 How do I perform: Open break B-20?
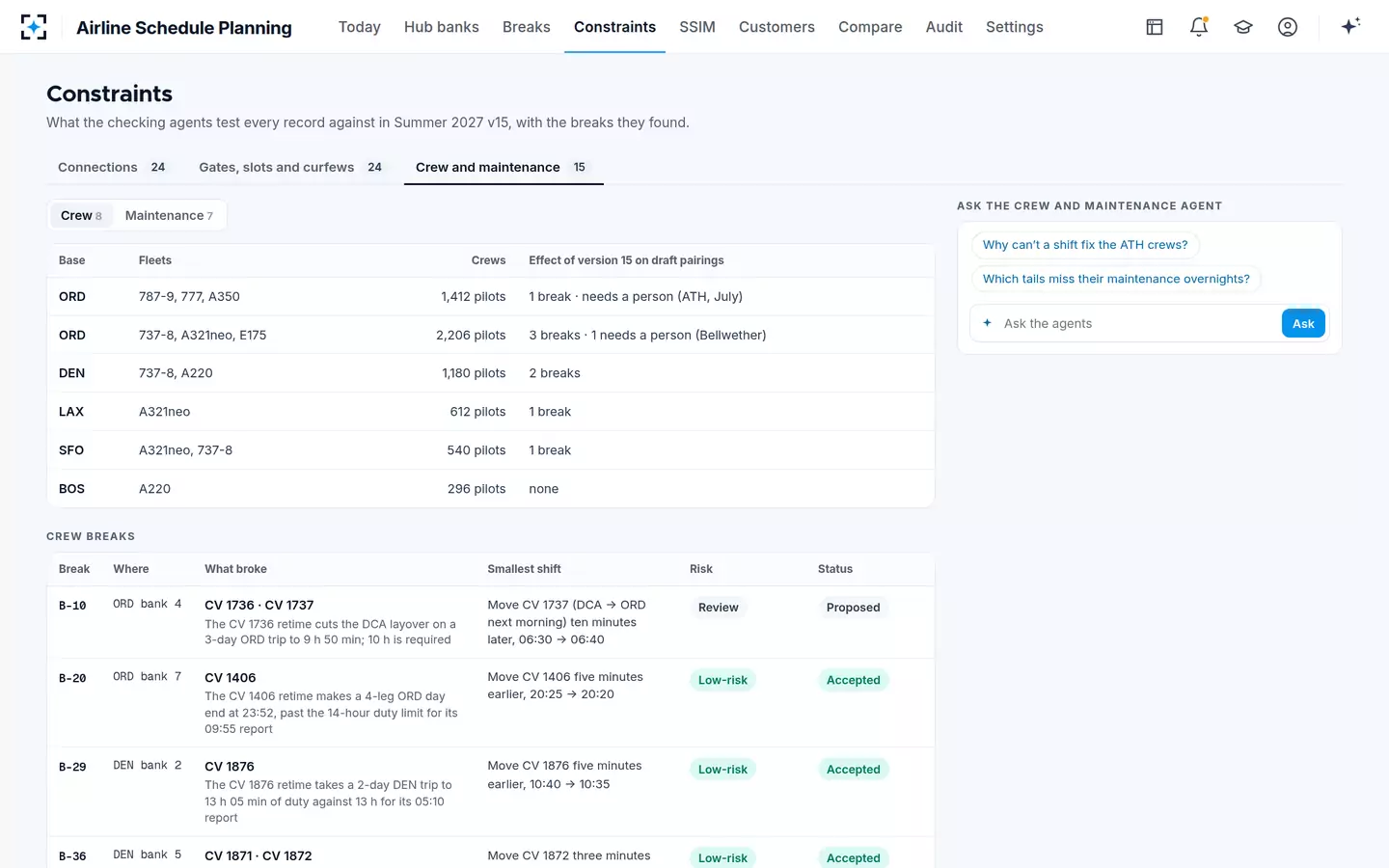[x=490, y=703]
